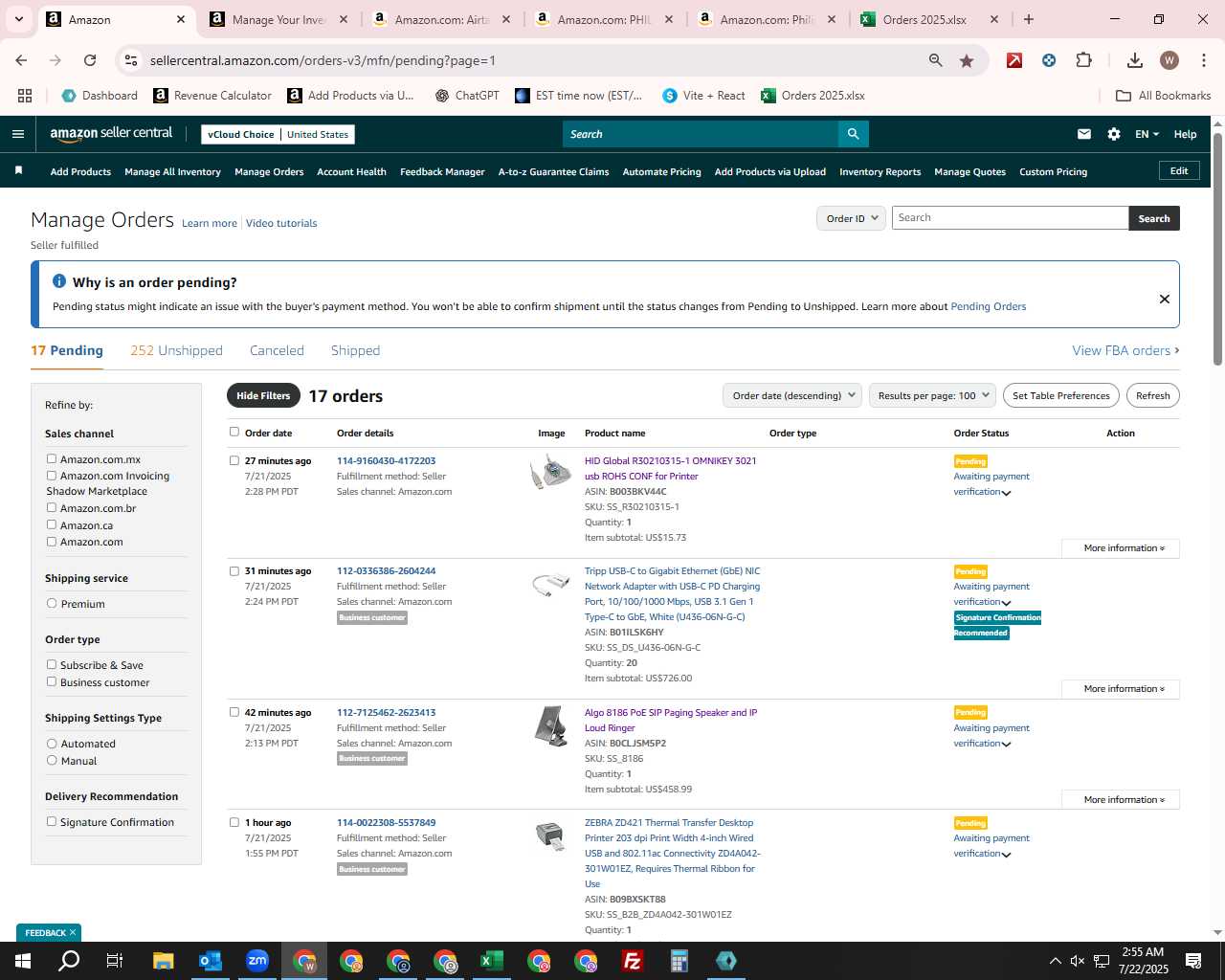Open the View FBA orders link
Screen dimensions: 1225x980
[1125, 350]
